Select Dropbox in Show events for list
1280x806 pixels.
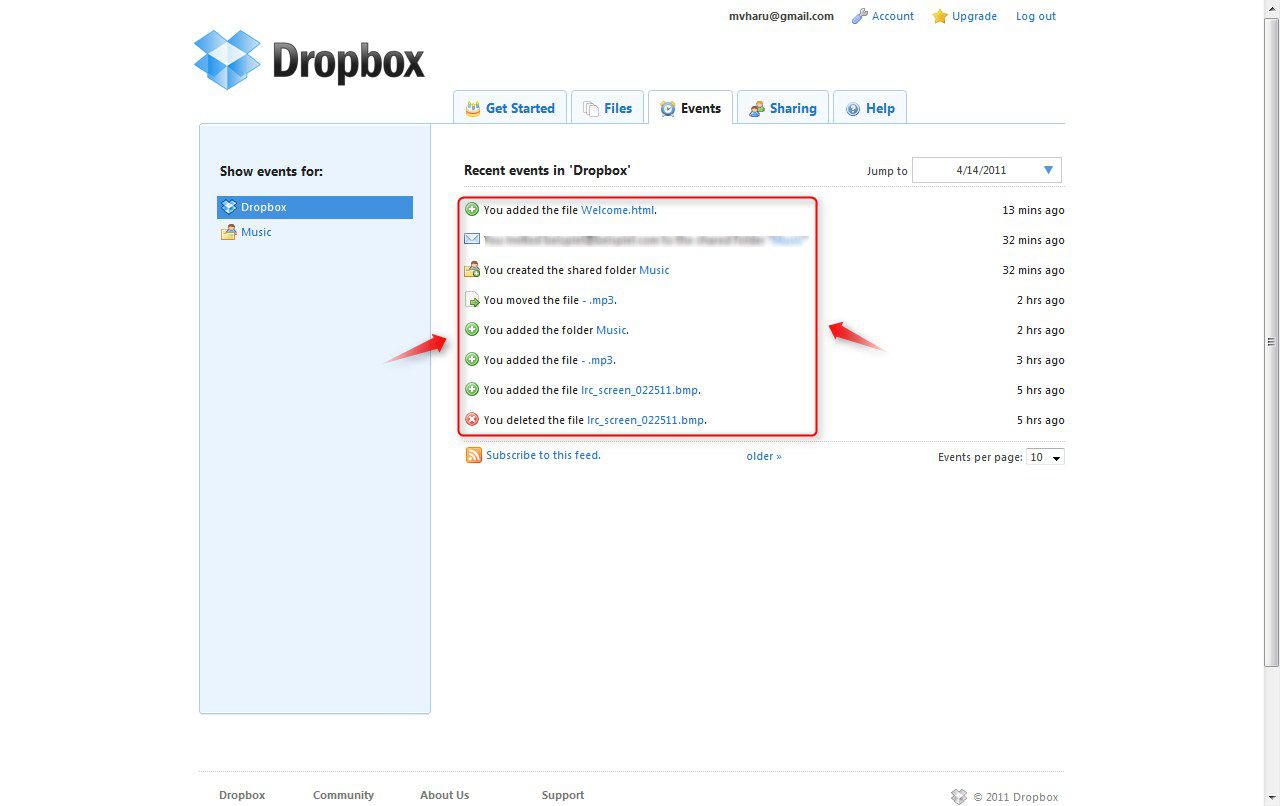point(315,207)
